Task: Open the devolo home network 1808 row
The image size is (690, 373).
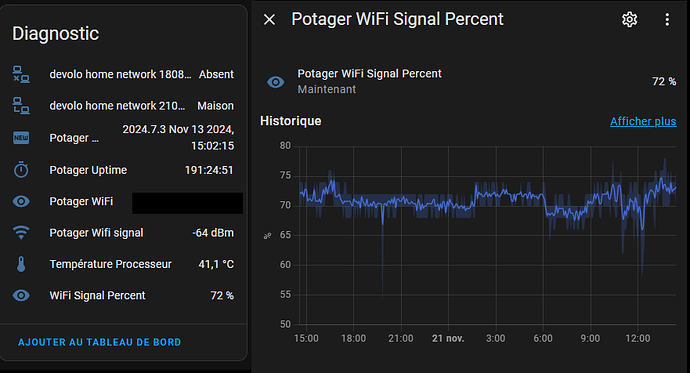Action: tap(123, 74)
